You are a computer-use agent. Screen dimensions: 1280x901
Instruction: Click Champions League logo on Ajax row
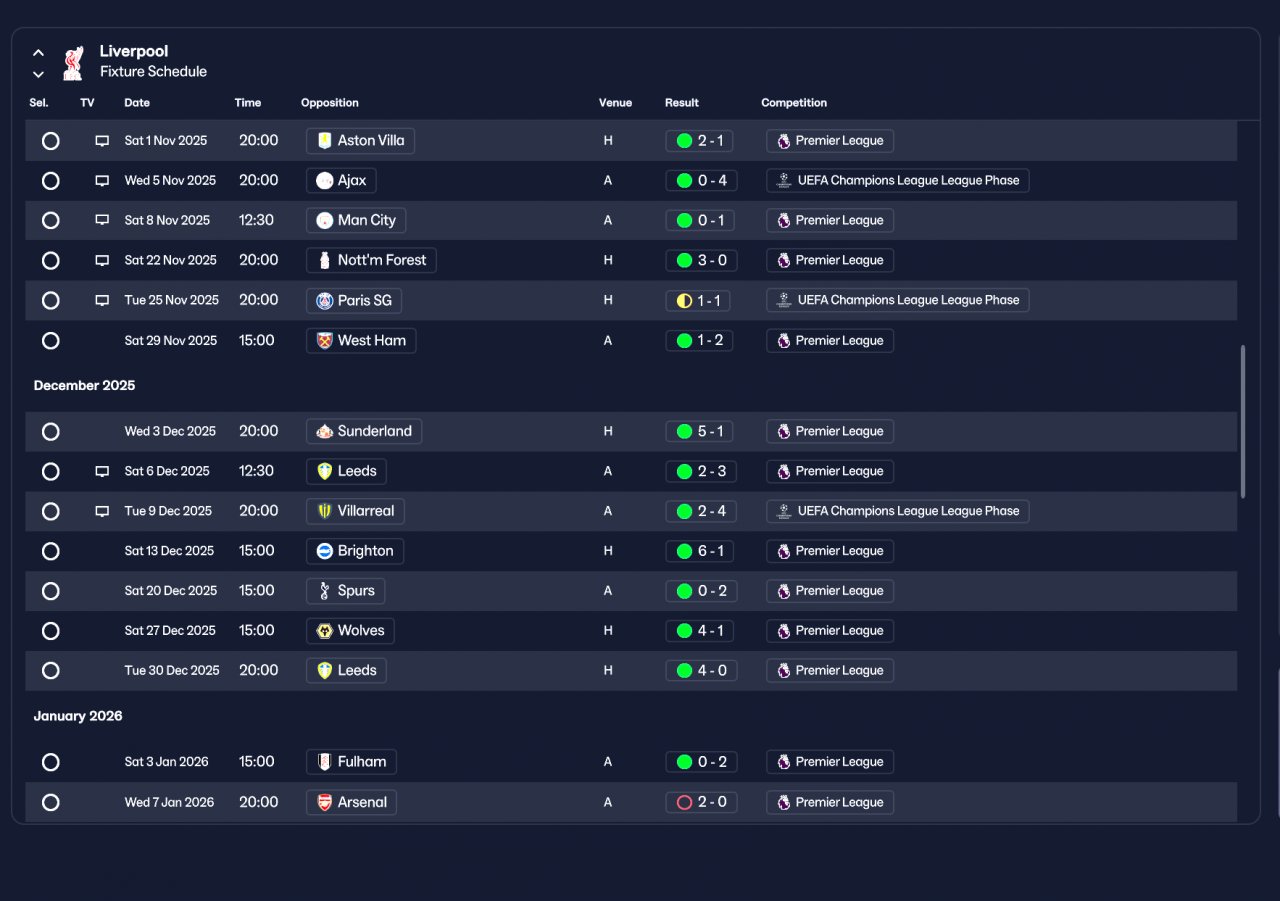click(x=784, y=181)
